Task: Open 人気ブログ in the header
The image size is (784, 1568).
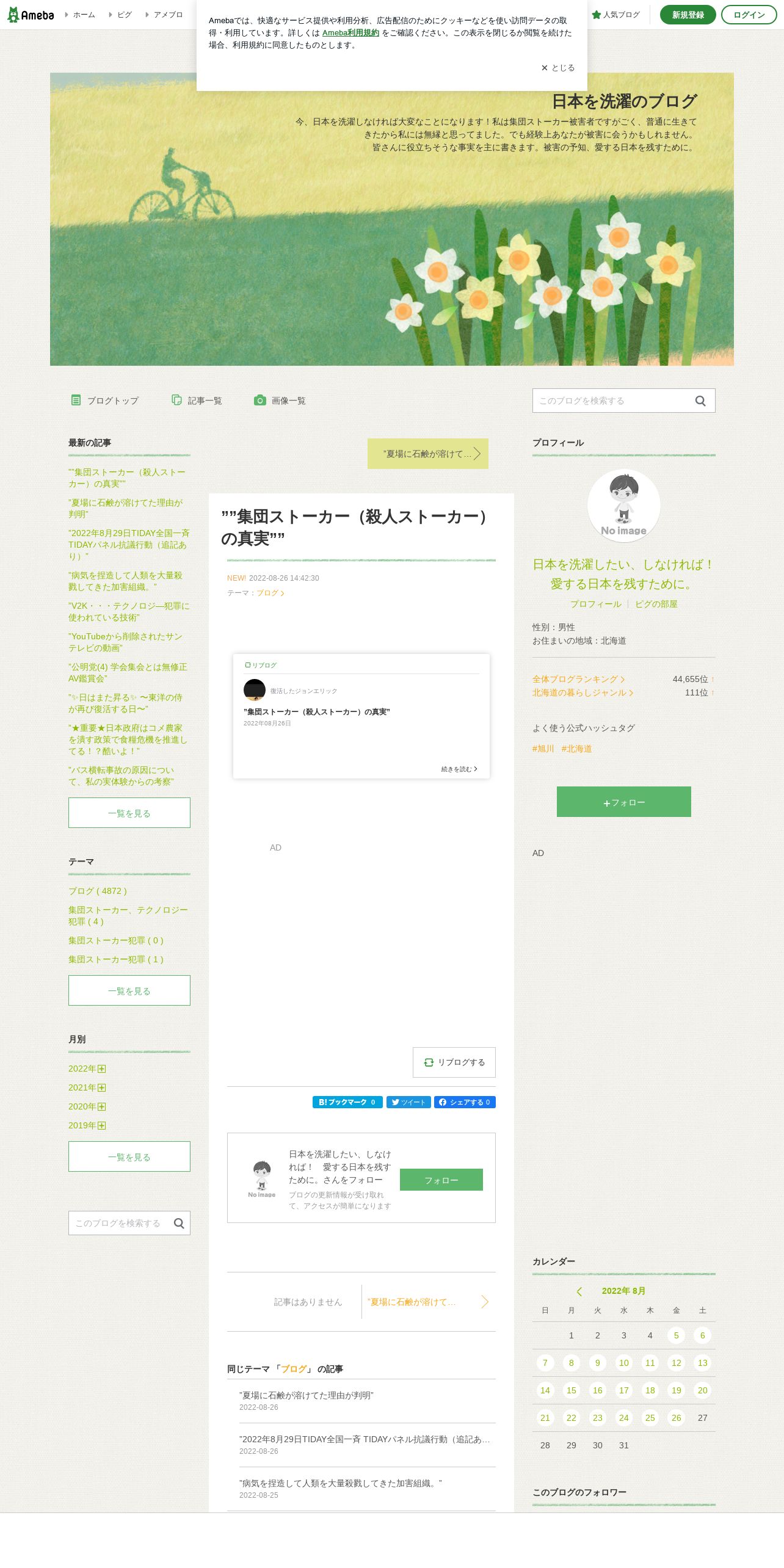Action: pyautogui.click(x=616, y=15)
